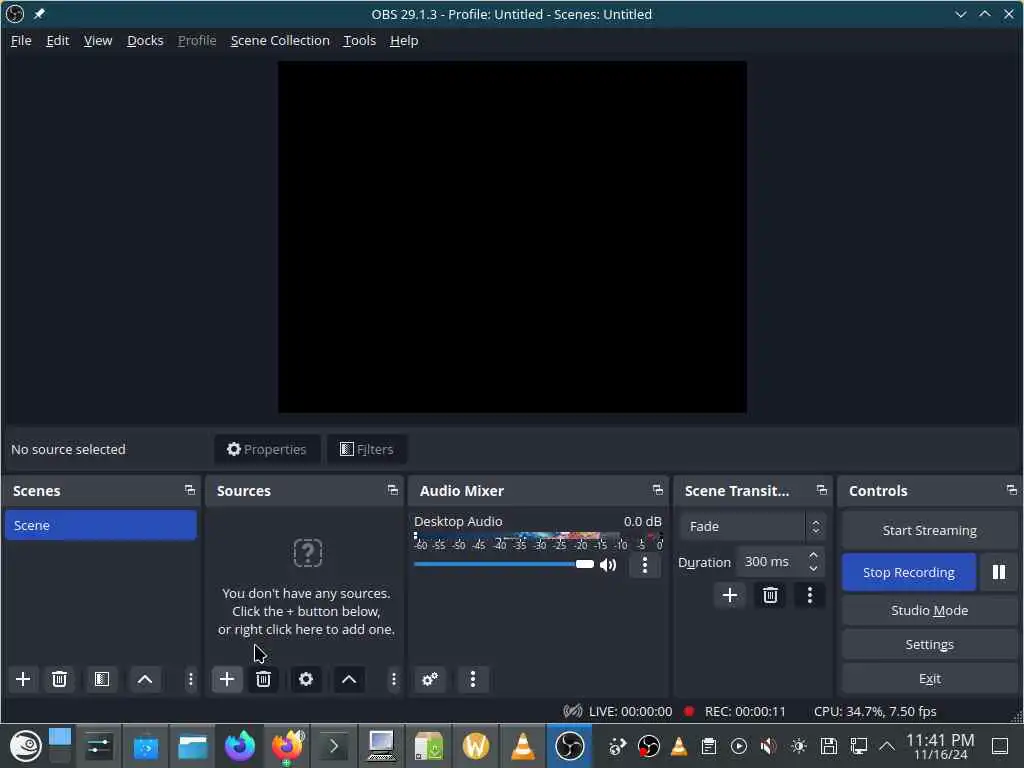Click the Exit button

[929, 679]
